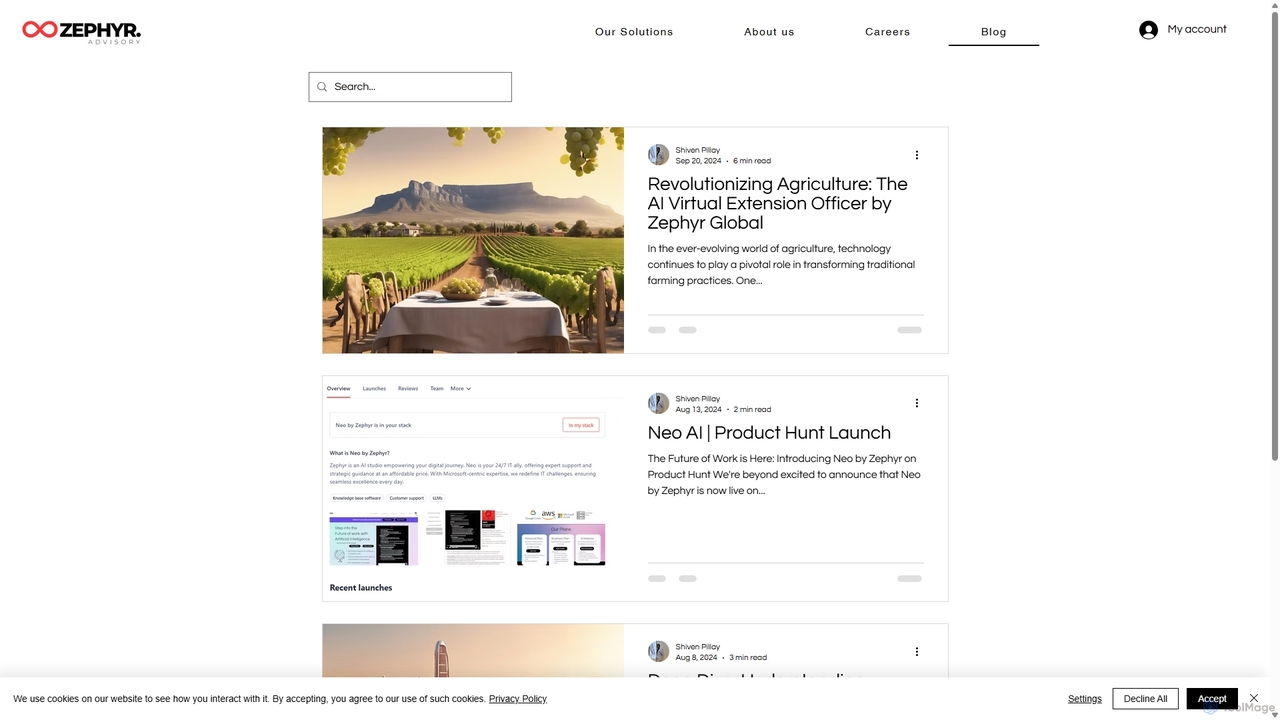
Task: Open more actions for Aug 8 post
Action: pos(916,652)
